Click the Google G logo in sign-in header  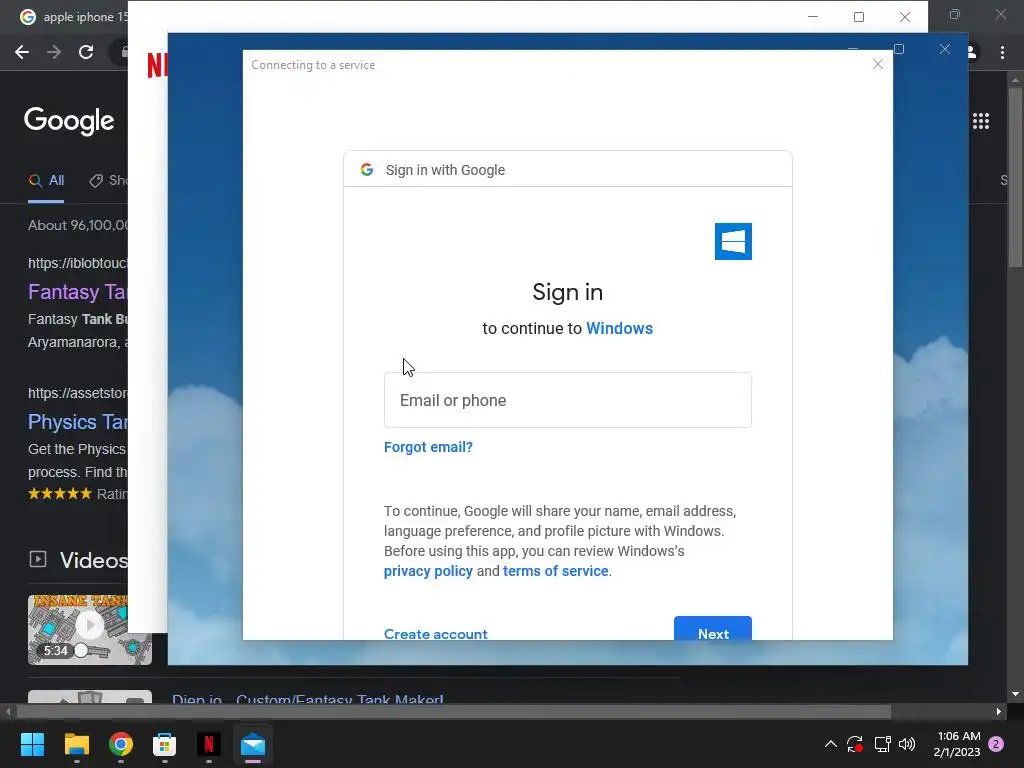coord(367,170)
